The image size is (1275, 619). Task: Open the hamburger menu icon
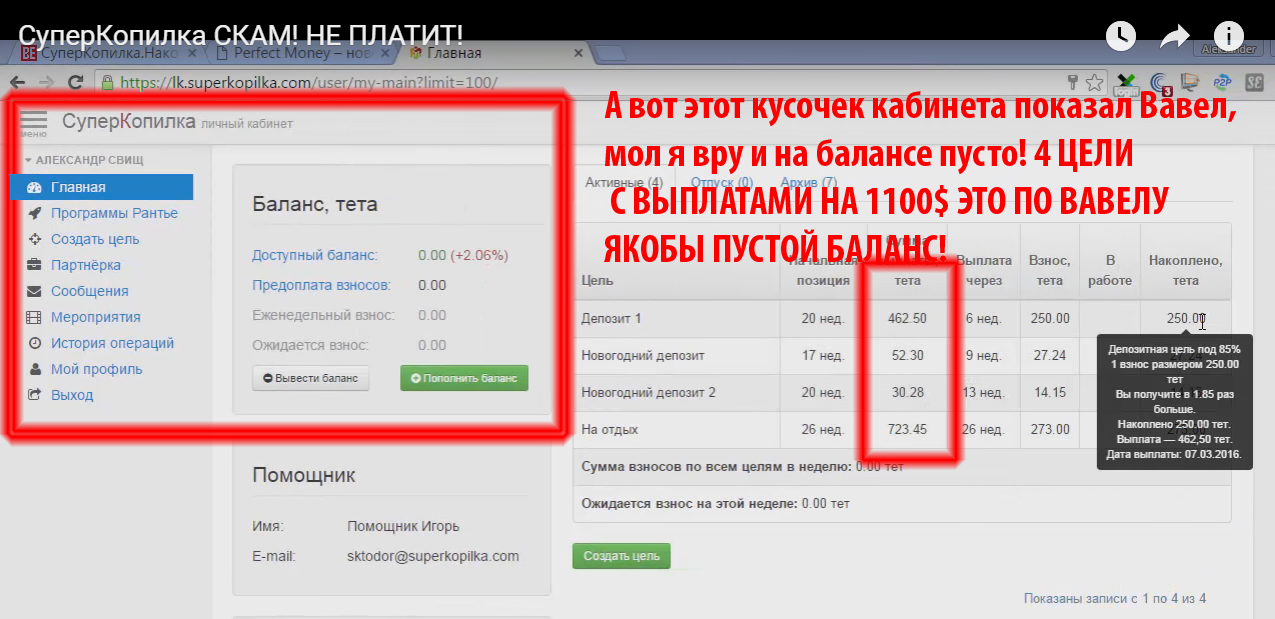33,121
